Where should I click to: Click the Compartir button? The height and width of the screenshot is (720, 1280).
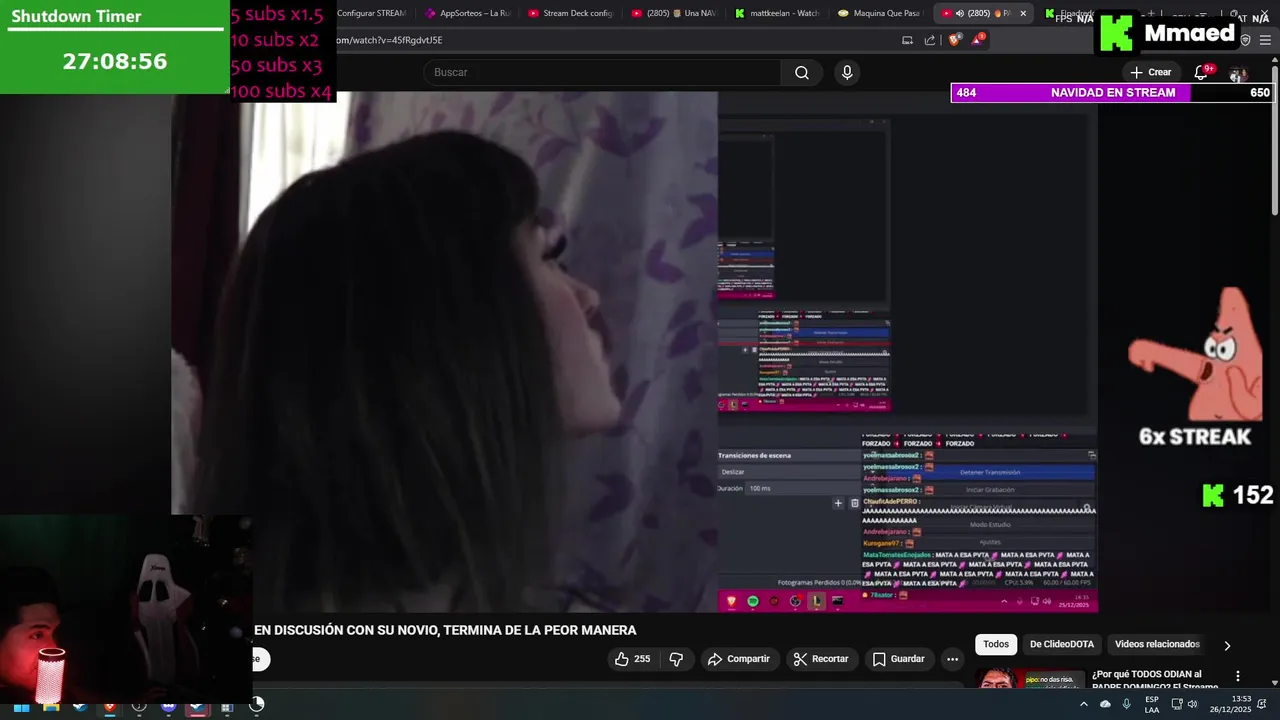click(739, 659)
